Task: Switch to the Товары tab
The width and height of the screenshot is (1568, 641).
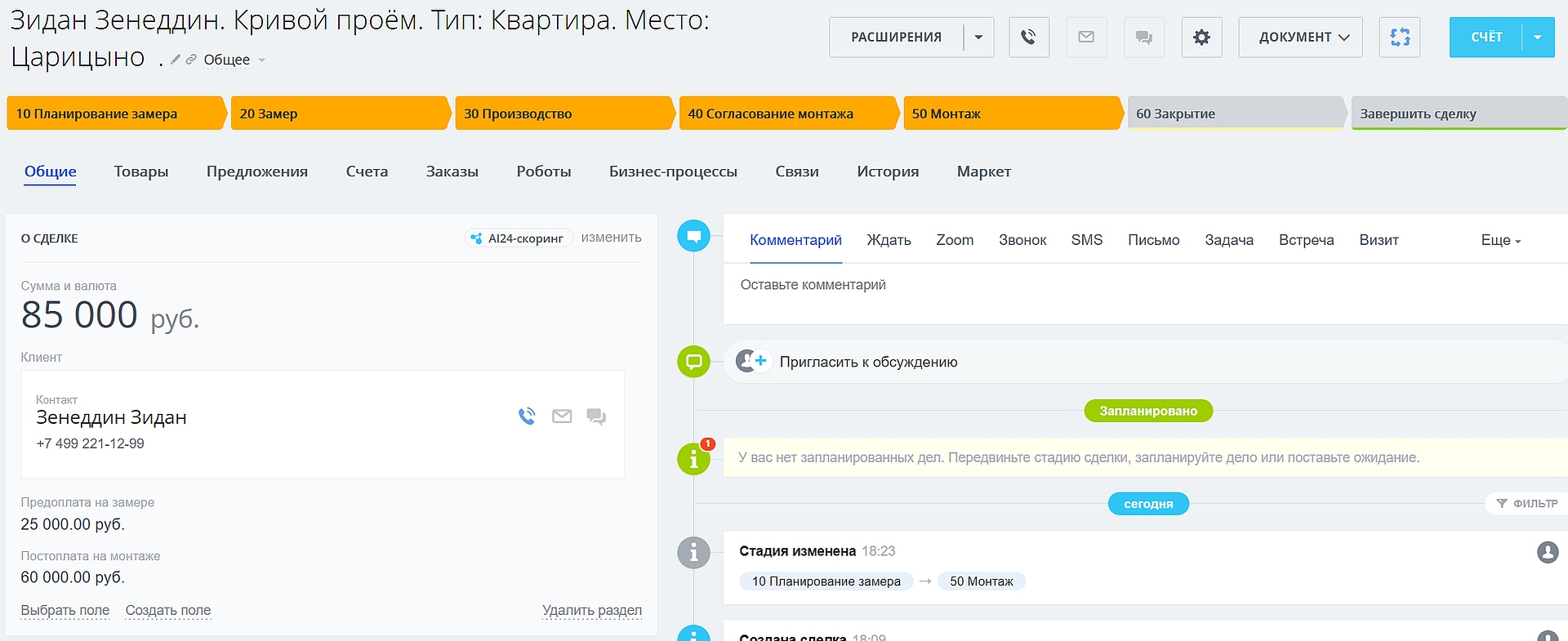Action: tap(141, 171)
